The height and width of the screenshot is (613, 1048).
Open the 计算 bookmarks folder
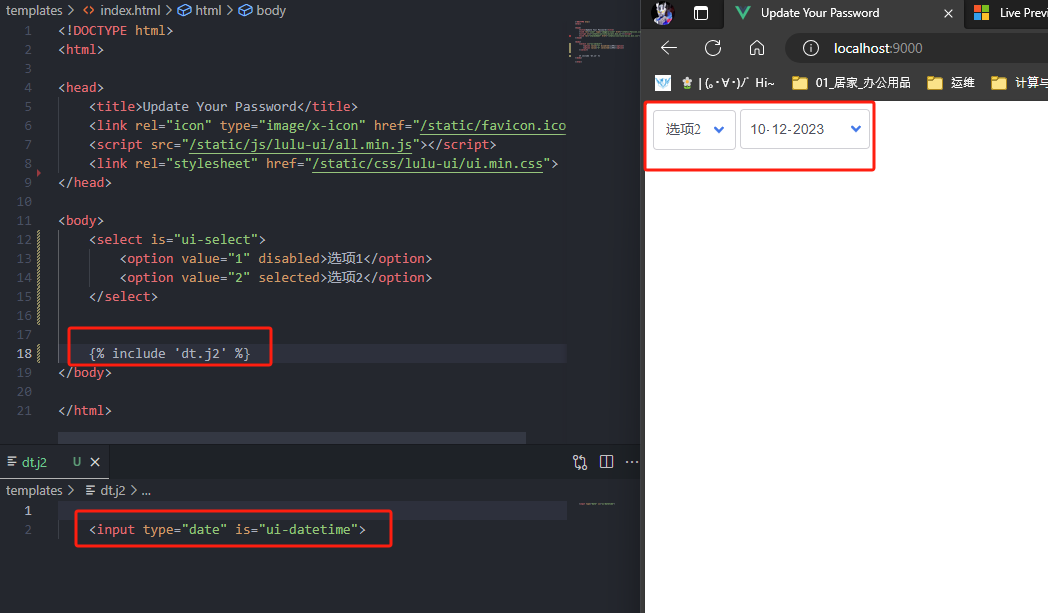(1019, 83)
